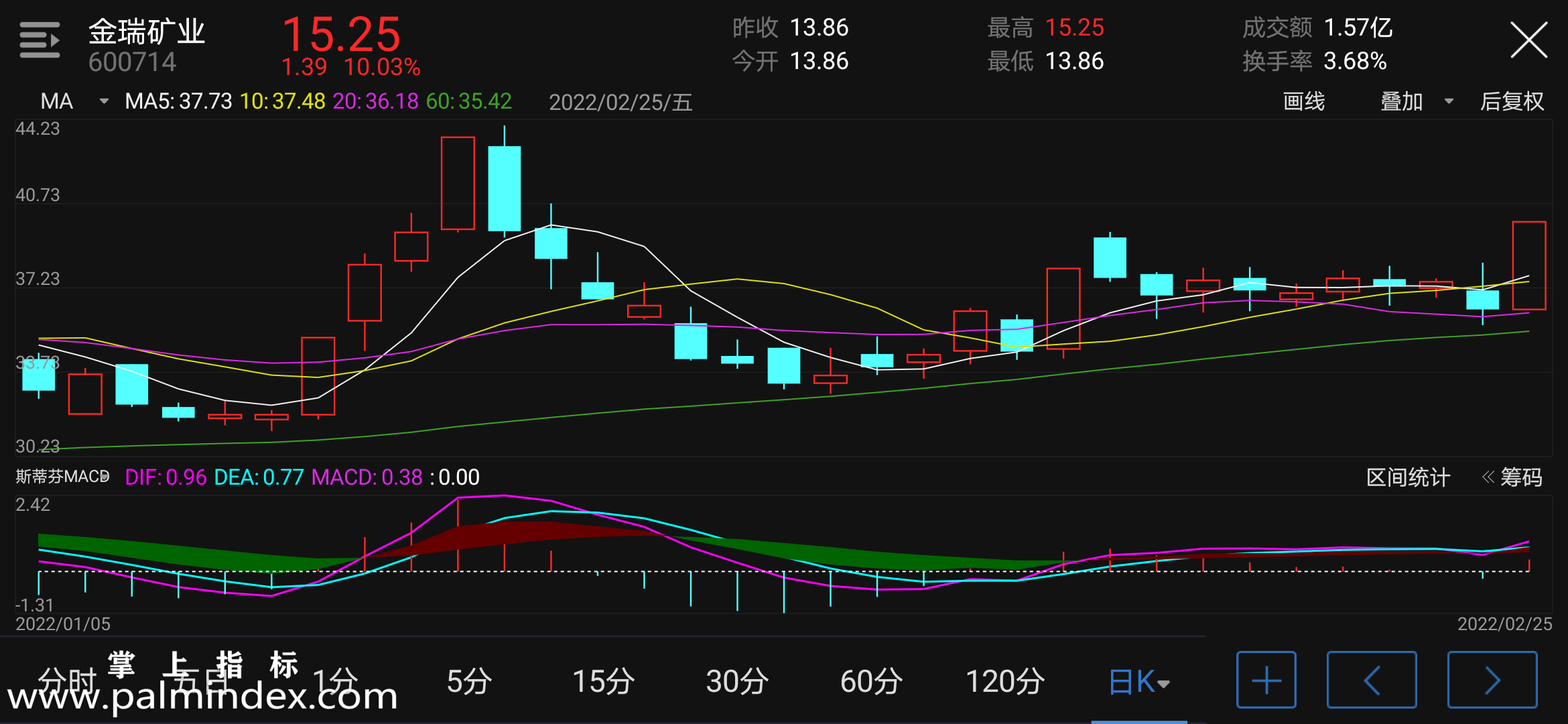Screen dimensions: 1568x724
Task: Switch to the 15分 timeframe tab
Action: coord(603,682)
